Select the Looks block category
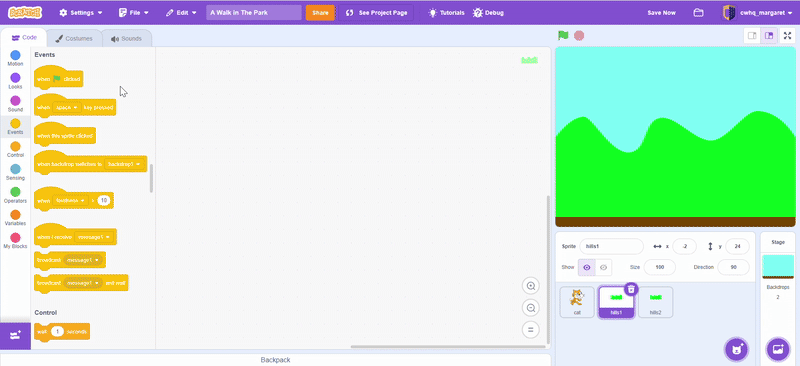This screenshot has height=366, width=800. 15,81
